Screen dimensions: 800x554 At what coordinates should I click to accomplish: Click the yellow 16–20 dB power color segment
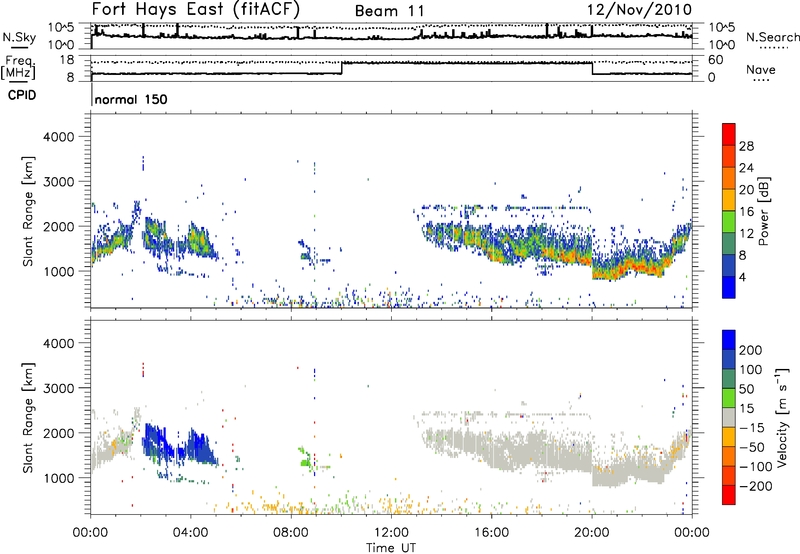tap(729, 199)
